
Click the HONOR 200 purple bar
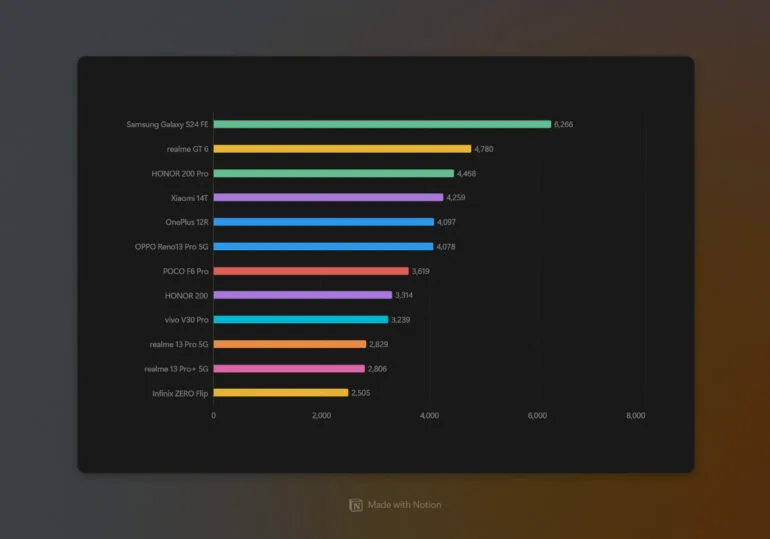tap(302, 295)
